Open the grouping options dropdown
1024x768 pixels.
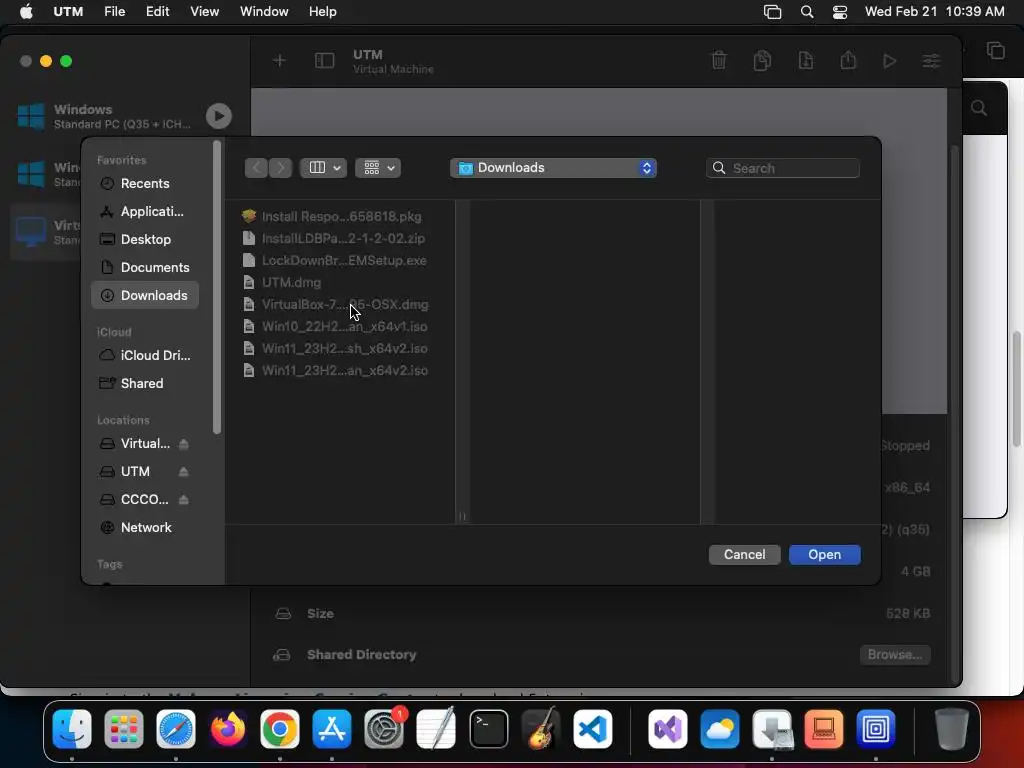pos(378,168)
